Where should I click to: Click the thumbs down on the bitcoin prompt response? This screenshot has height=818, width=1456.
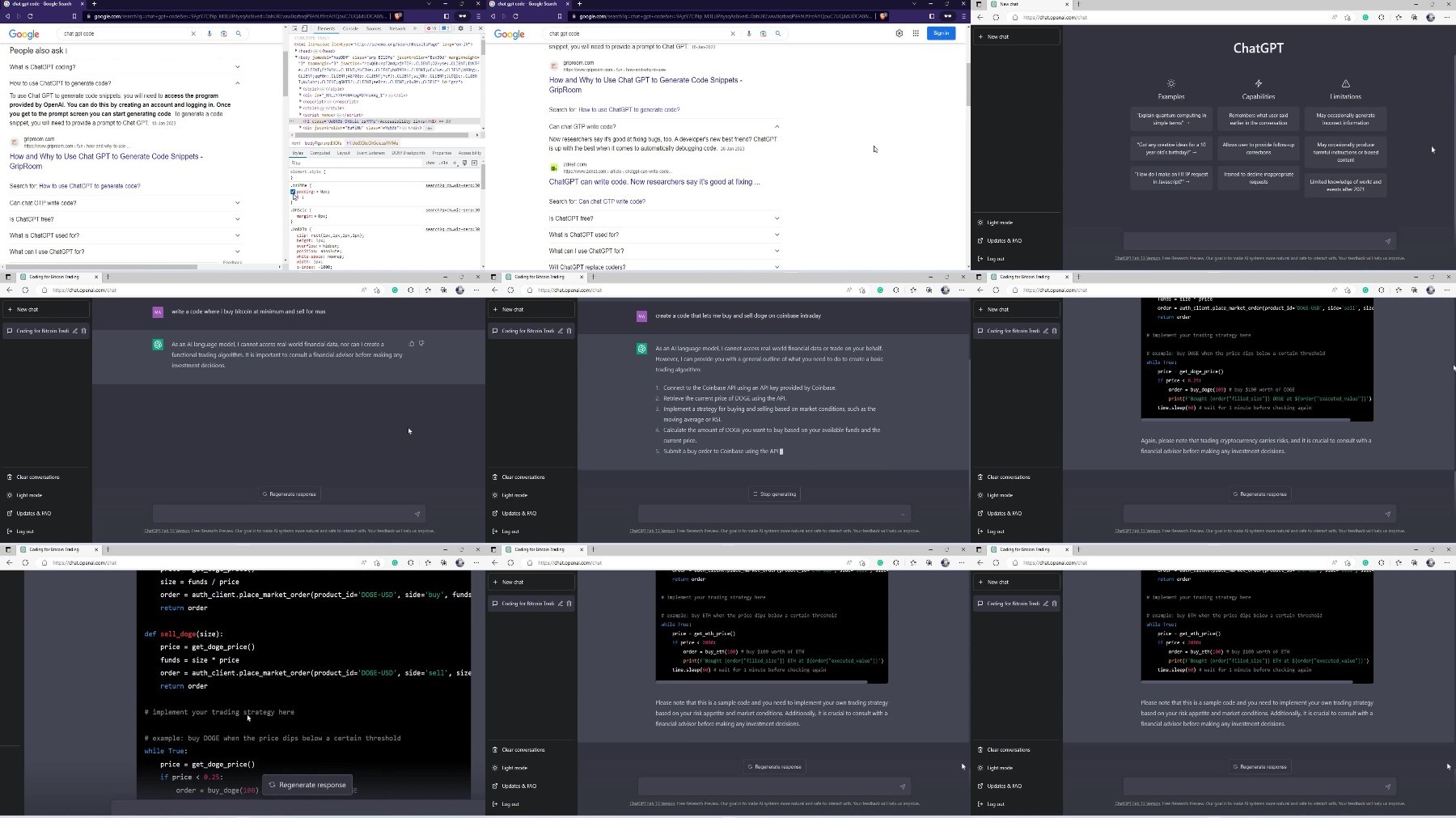pos(421,344)
